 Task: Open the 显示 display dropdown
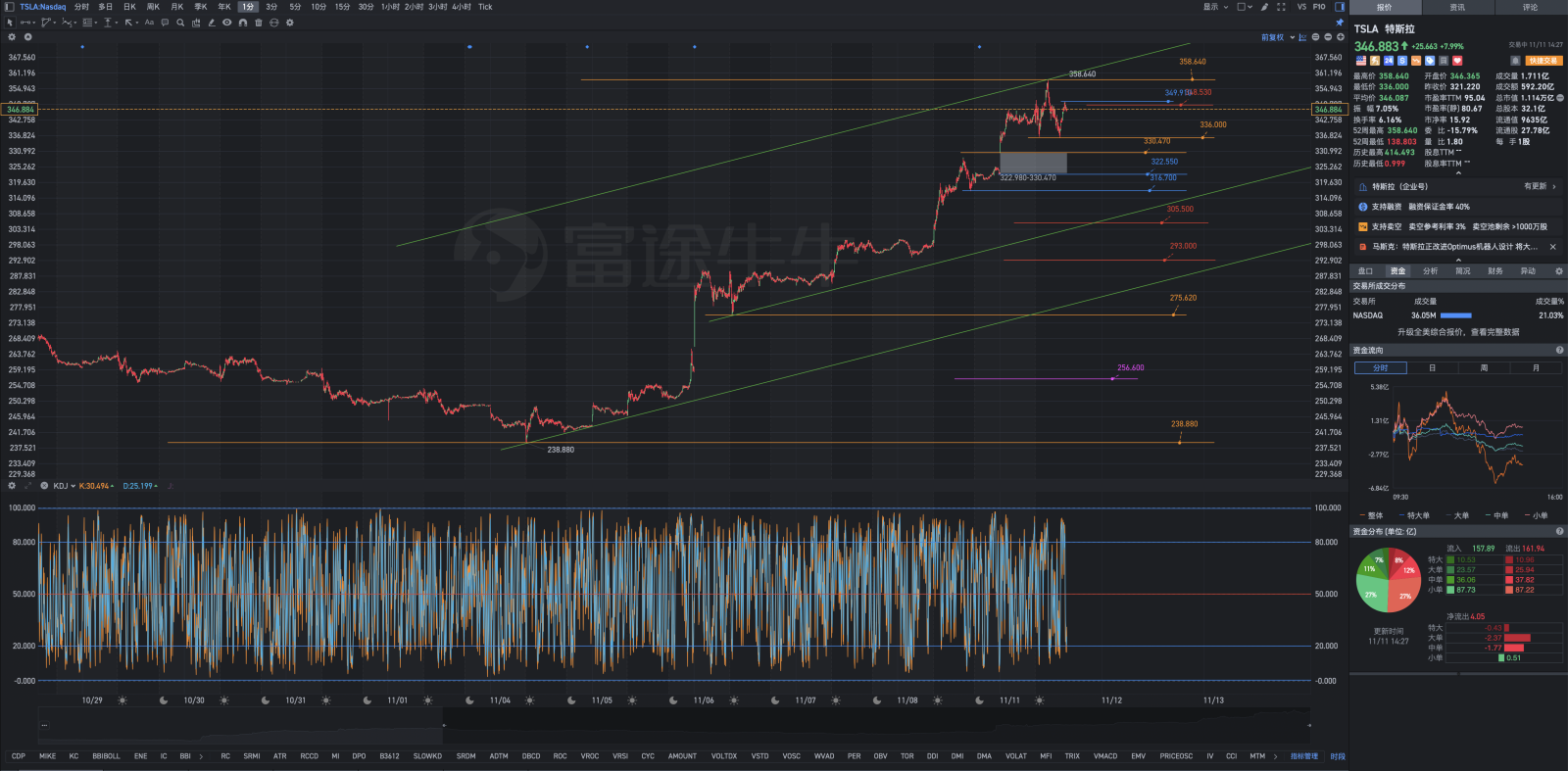tap(1215, 7)
